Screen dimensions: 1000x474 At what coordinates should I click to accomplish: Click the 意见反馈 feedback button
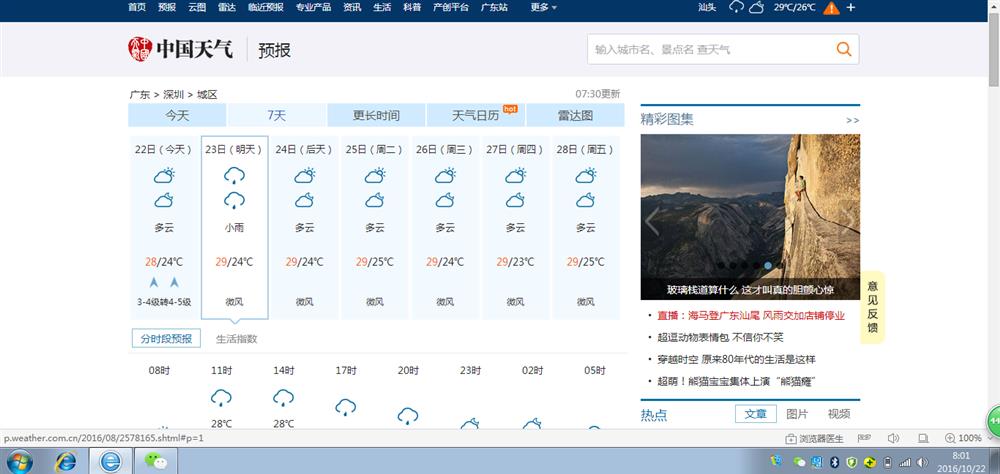point(872,307)
